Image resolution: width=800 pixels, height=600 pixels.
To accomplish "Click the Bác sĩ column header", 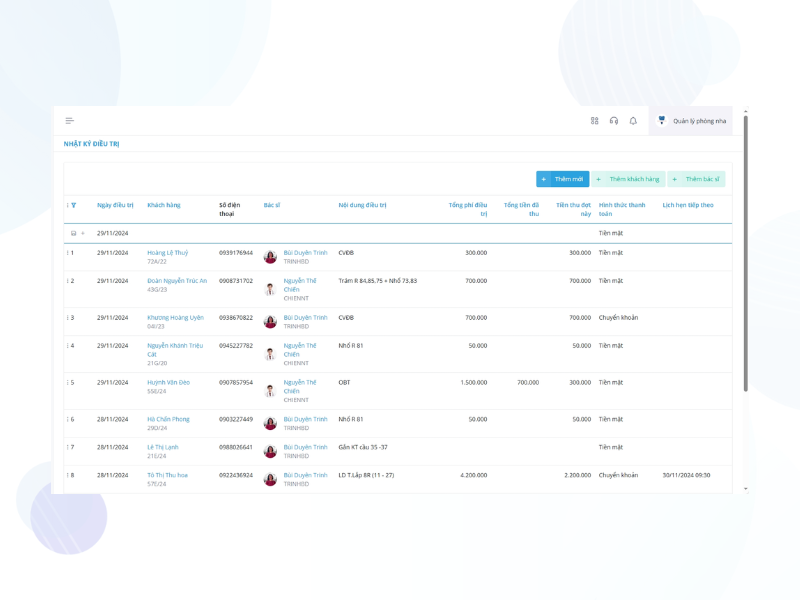I will click(271, 205).
